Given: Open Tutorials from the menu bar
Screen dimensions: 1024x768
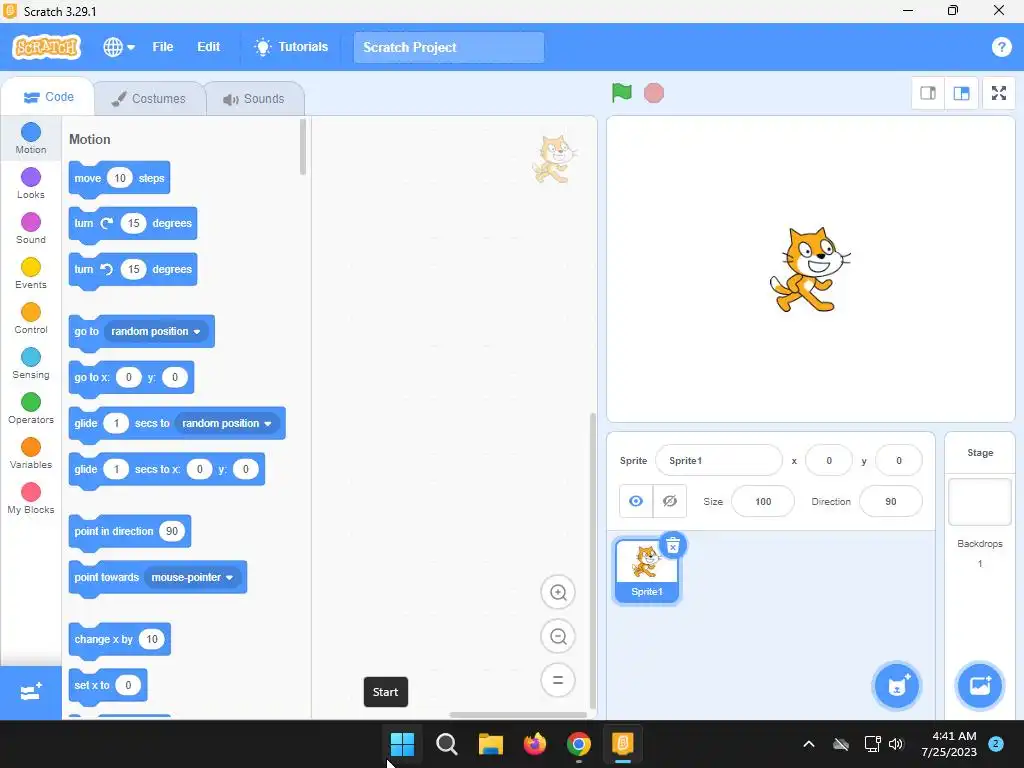Looking at the screenshot, I should [x=291, y=47].
